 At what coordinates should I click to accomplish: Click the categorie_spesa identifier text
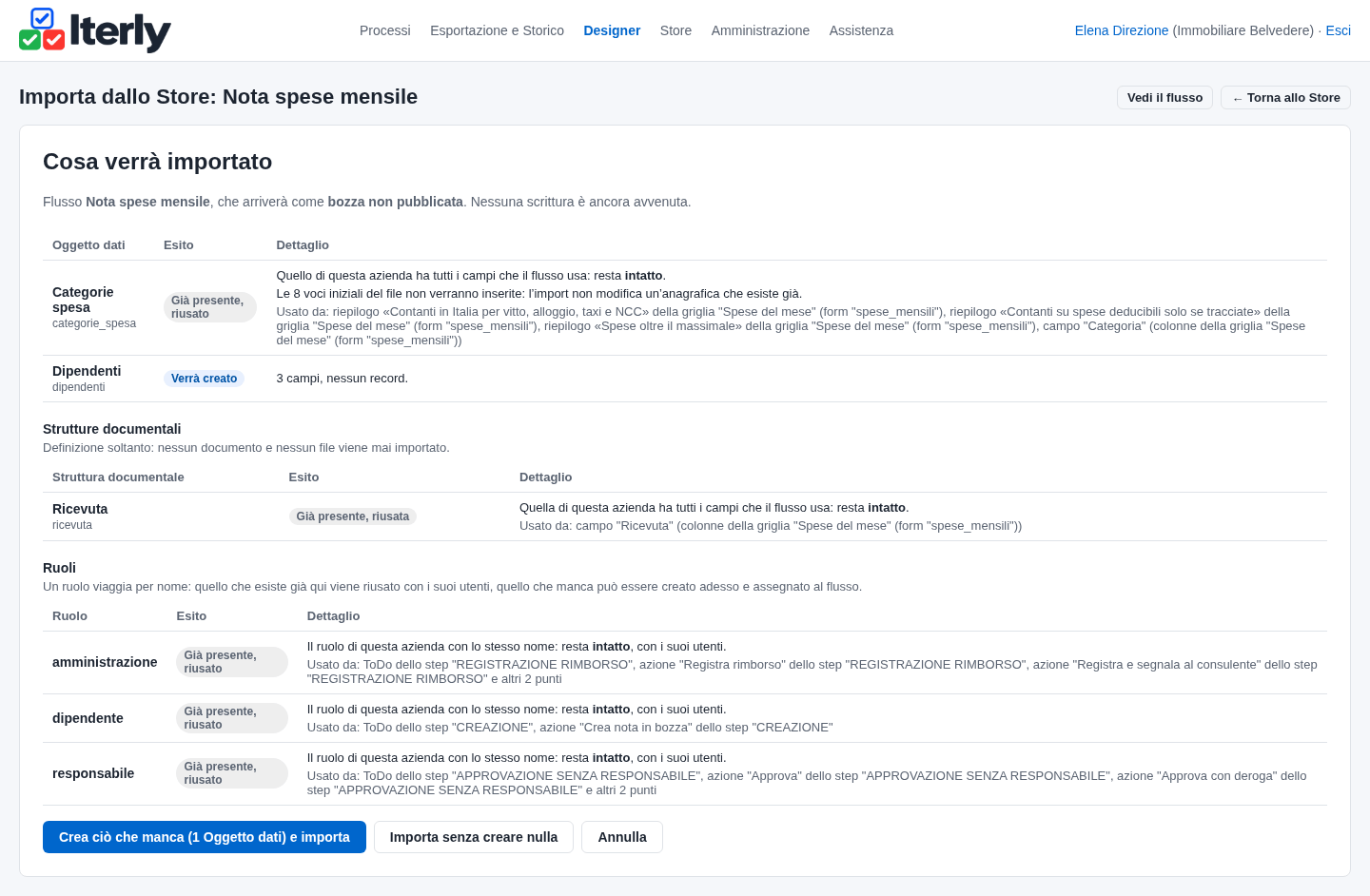94,323
